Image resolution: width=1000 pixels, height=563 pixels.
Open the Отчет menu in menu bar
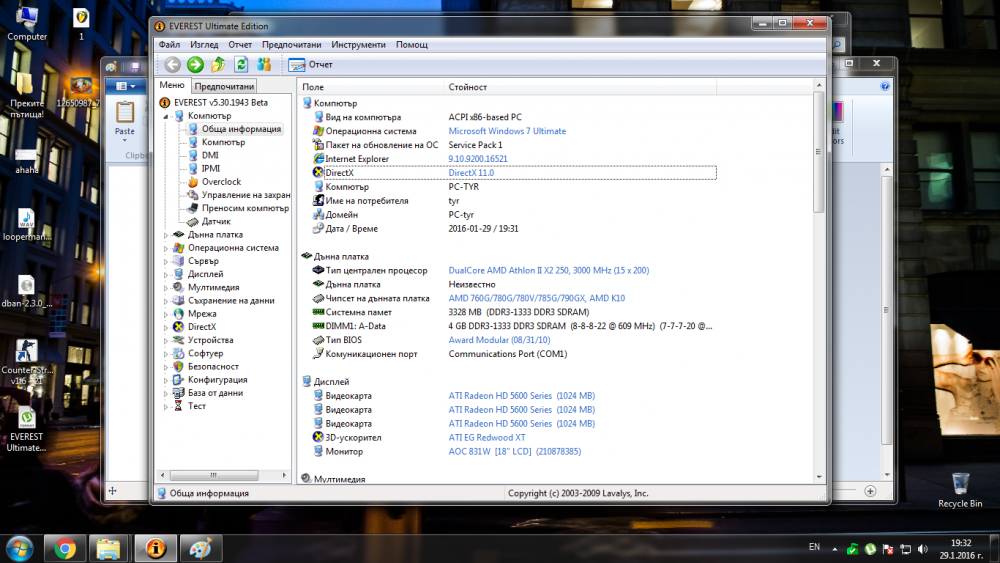pos(240,45)
